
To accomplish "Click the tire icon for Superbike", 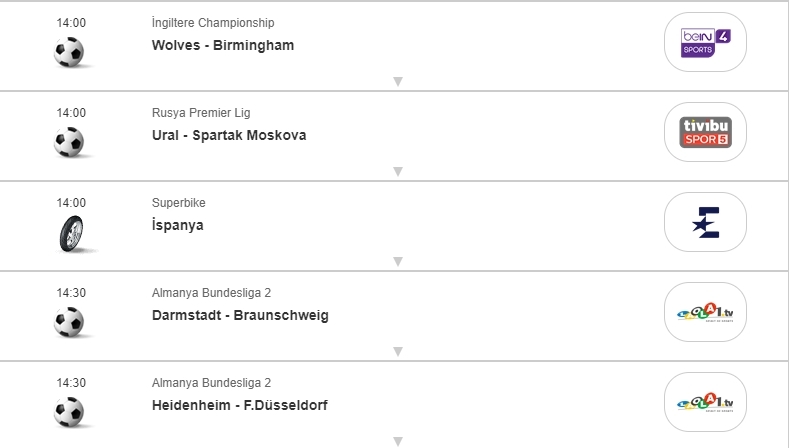I will (70, 232).
